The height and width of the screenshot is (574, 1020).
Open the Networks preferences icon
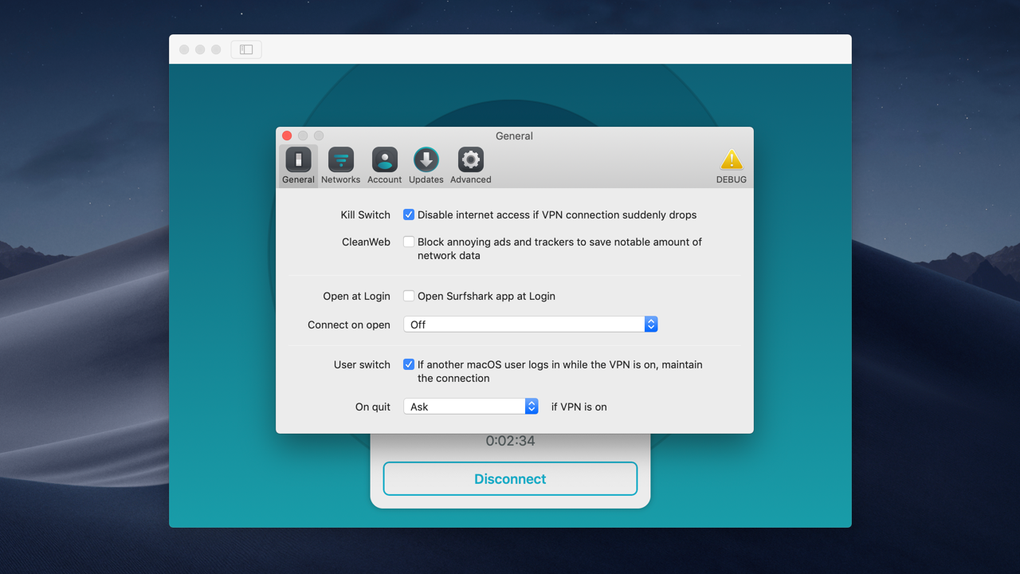coord(340,165)
